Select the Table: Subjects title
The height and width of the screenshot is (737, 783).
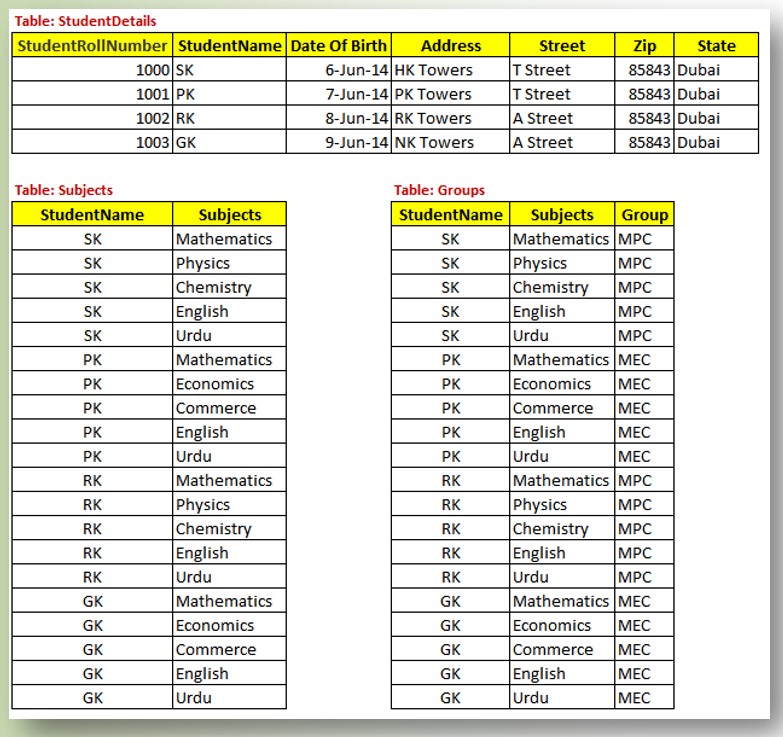click(63, 190)
